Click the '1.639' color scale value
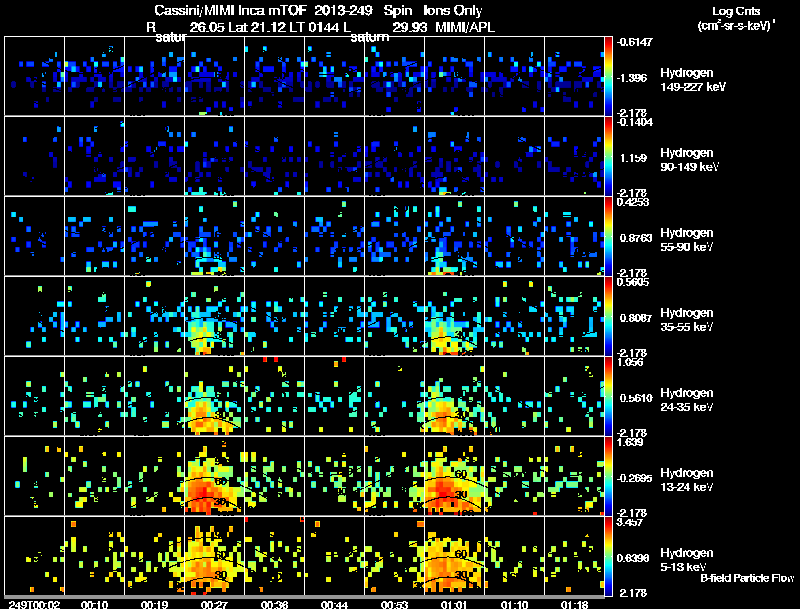 [630, 442]
